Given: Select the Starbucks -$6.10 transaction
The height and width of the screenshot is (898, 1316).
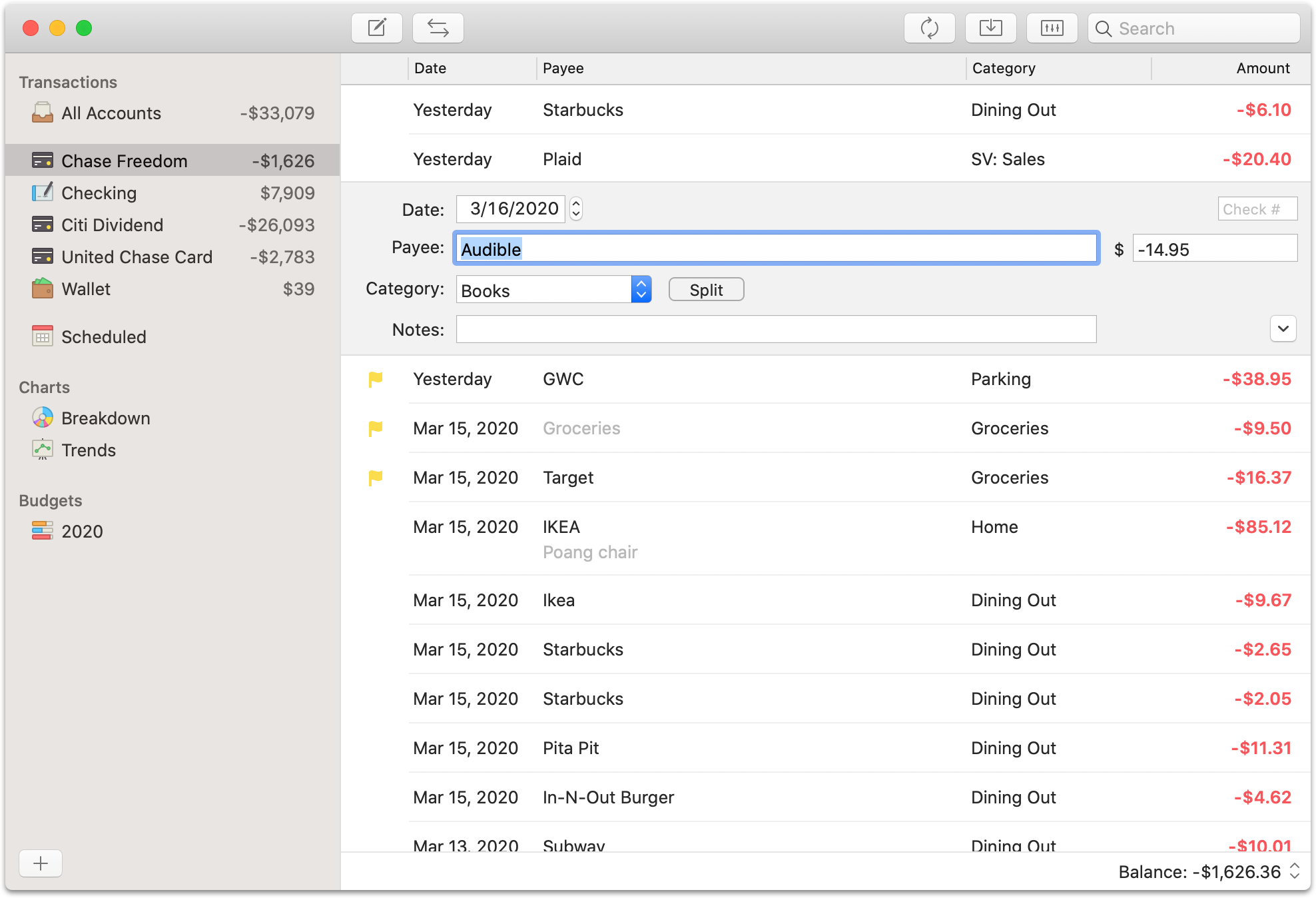Looking at the screenshot, I should [826, 109].
